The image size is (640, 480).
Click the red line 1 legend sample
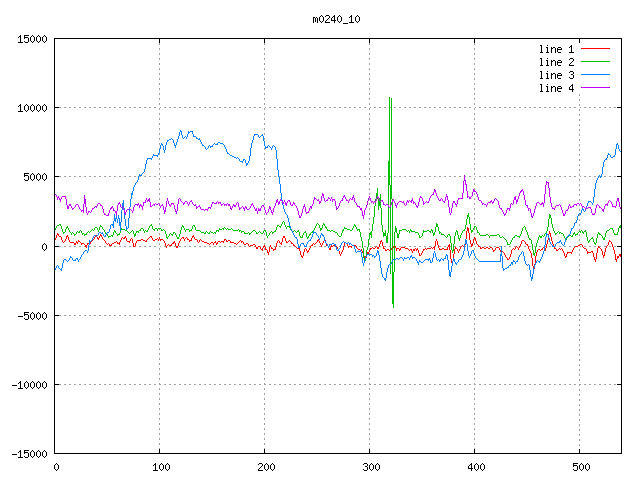[x=596, y=49]
